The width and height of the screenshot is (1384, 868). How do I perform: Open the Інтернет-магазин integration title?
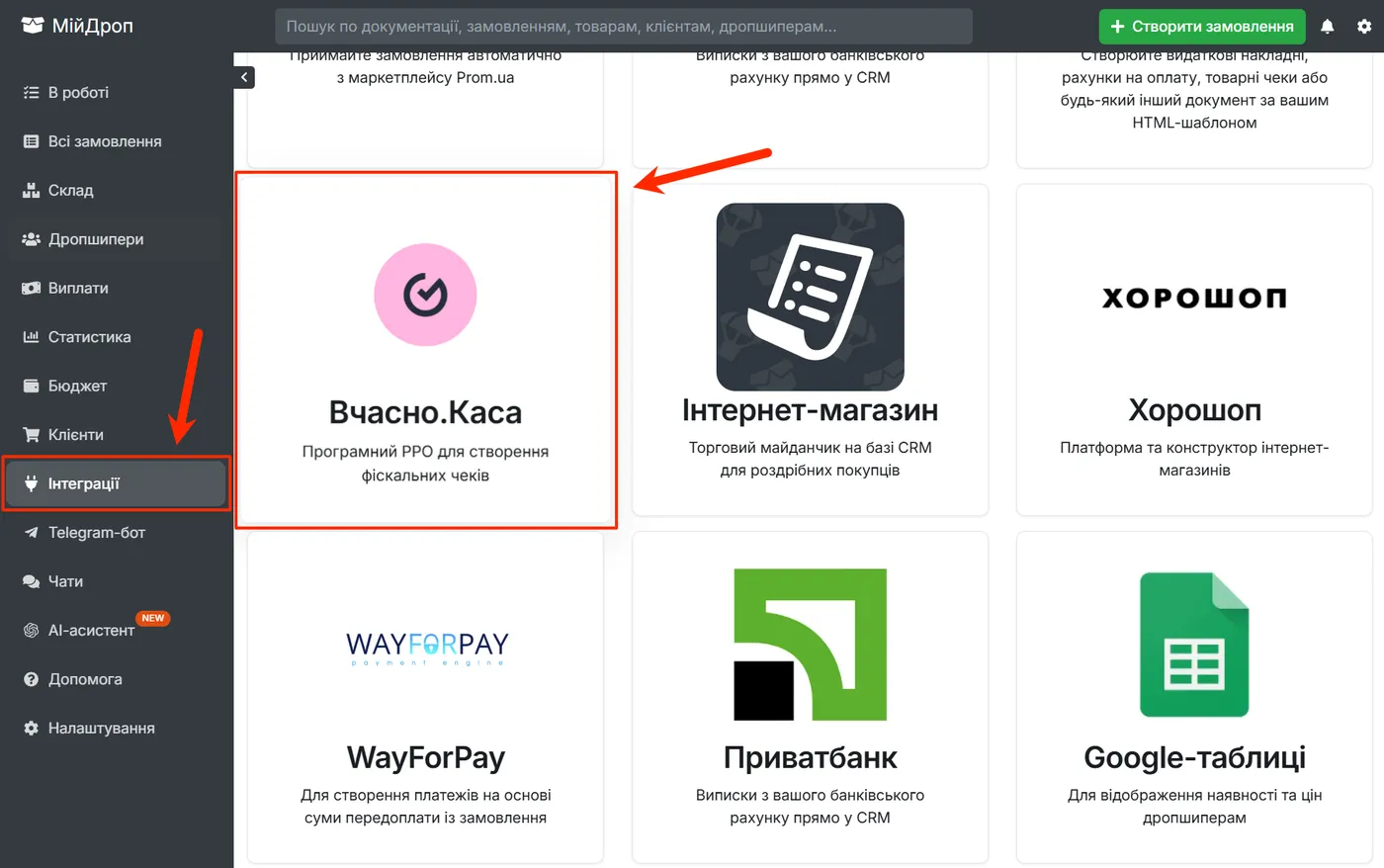pyautogui.click(x=811, y=409)
